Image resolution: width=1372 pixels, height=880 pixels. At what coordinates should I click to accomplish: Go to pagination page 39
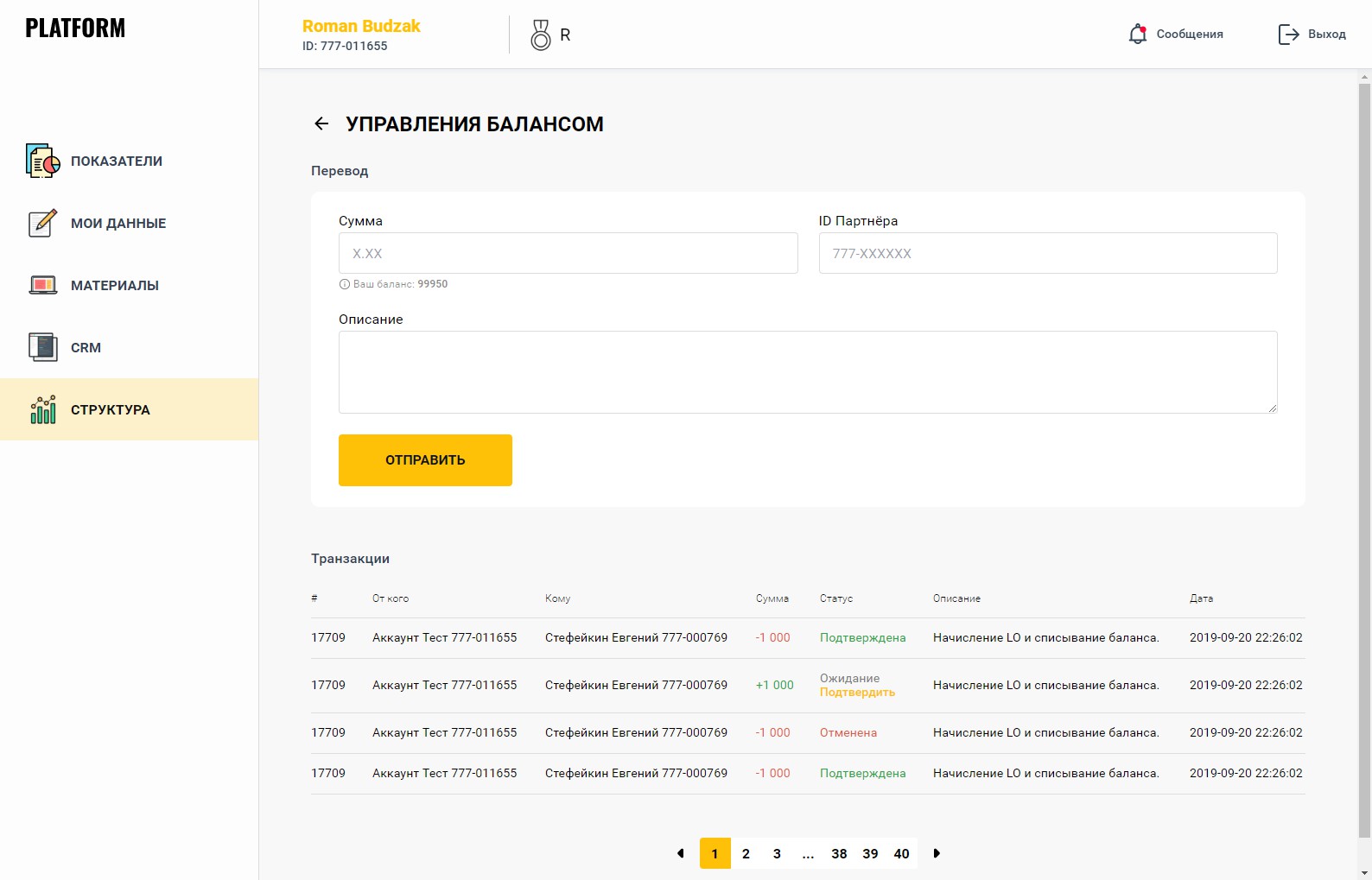click(870, 853)
